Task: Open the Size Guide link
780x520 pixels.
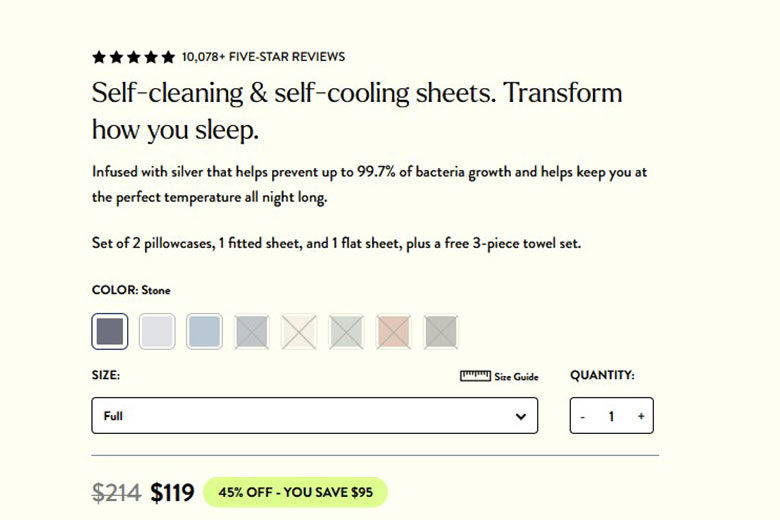Action: click(516, 377)
